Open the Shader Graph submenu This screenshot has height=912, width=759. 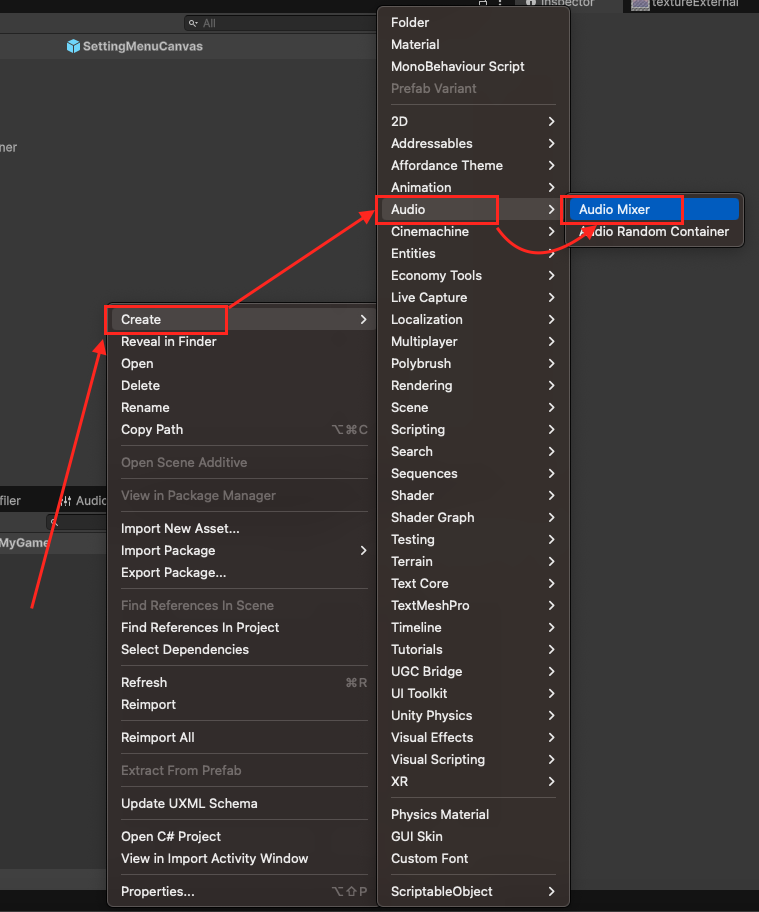click(473, 518)
